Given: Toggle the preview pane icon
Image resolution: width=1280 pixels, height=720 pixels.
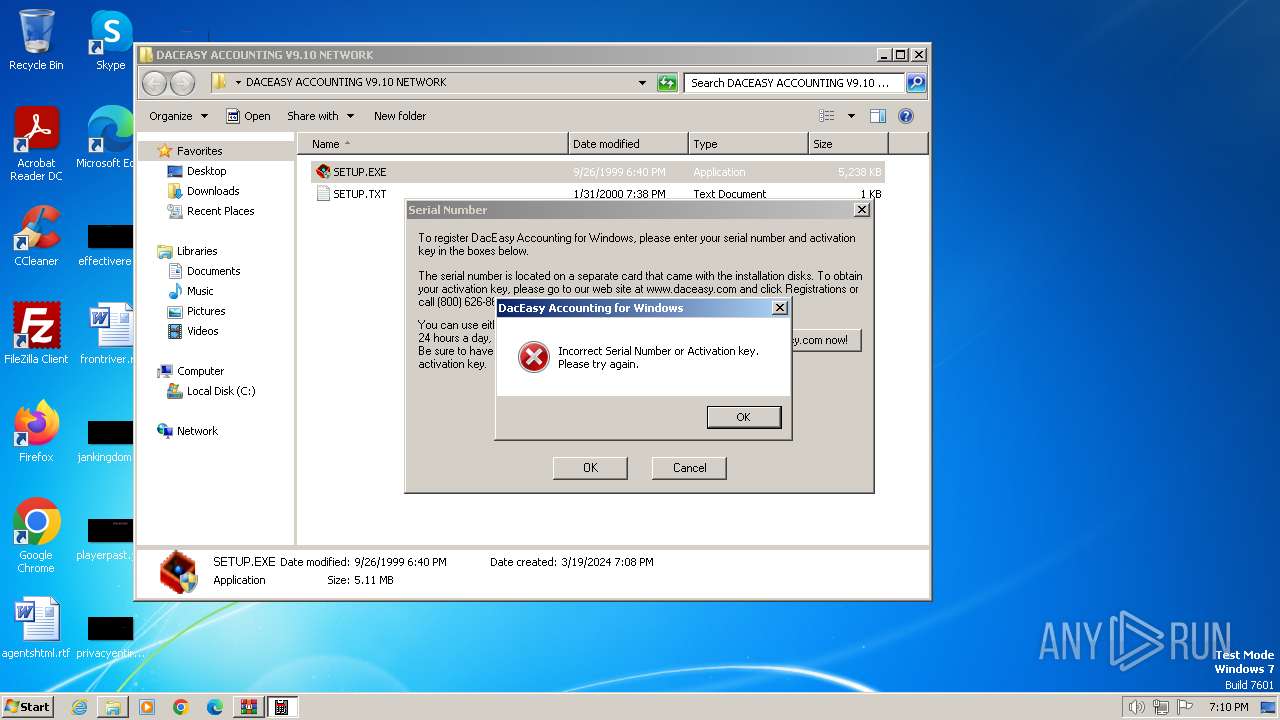Looking at the screenshot, I should coord(878,116).
